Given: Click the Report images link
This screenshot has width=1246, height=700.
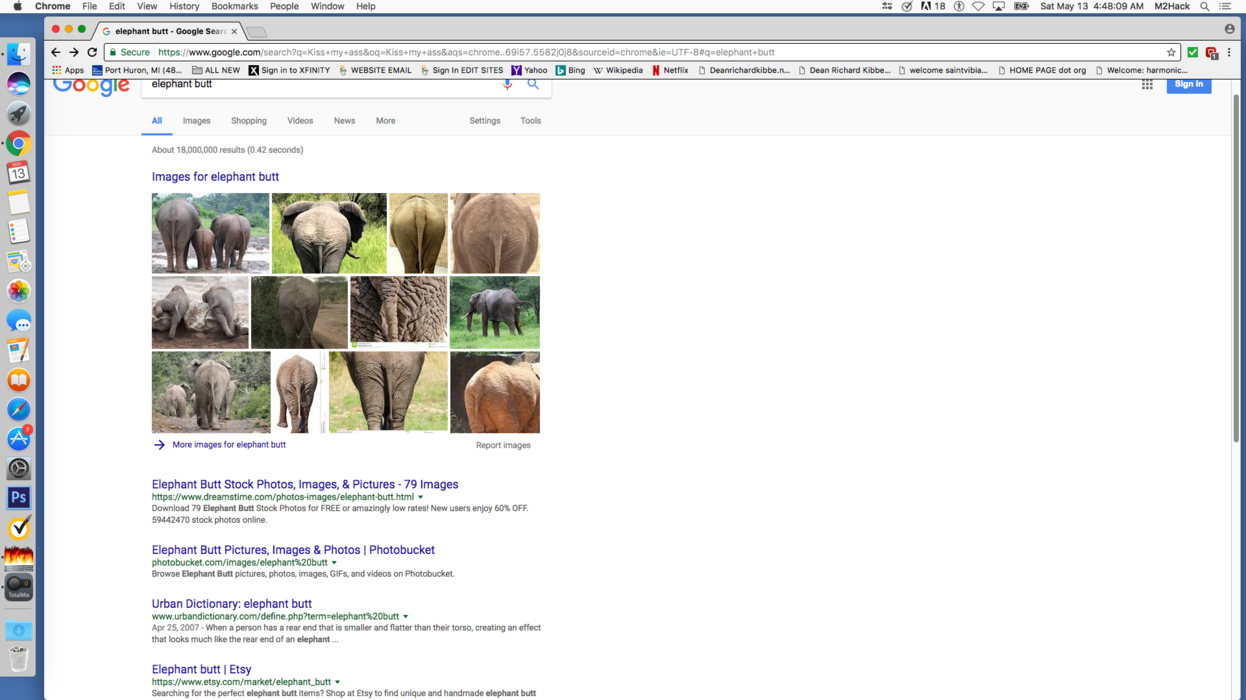Looking at the screenshot, I should click(x=503, y=446).
